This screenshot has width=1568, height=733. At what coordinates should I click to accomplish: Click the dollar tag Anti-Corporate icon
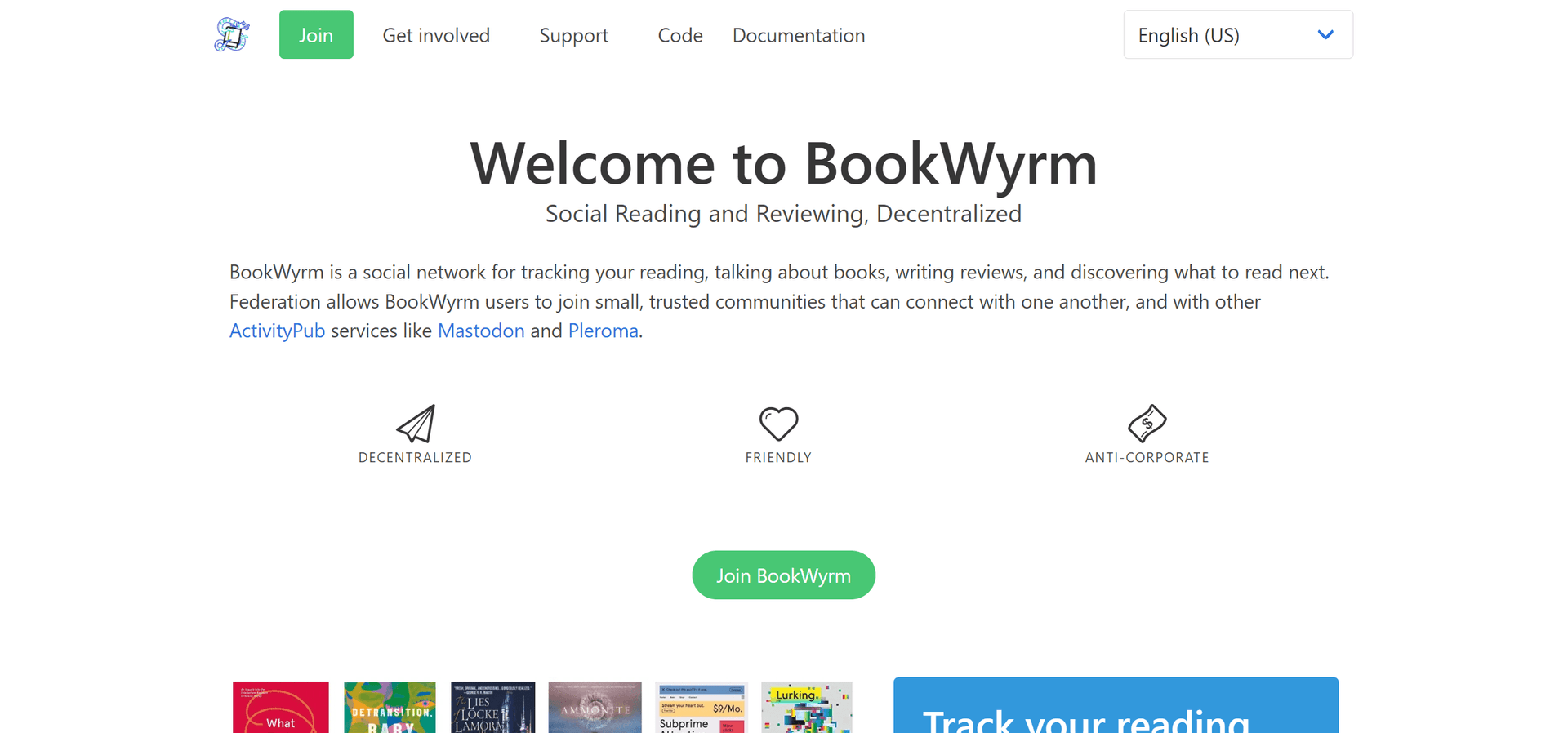click(1147, 423)
